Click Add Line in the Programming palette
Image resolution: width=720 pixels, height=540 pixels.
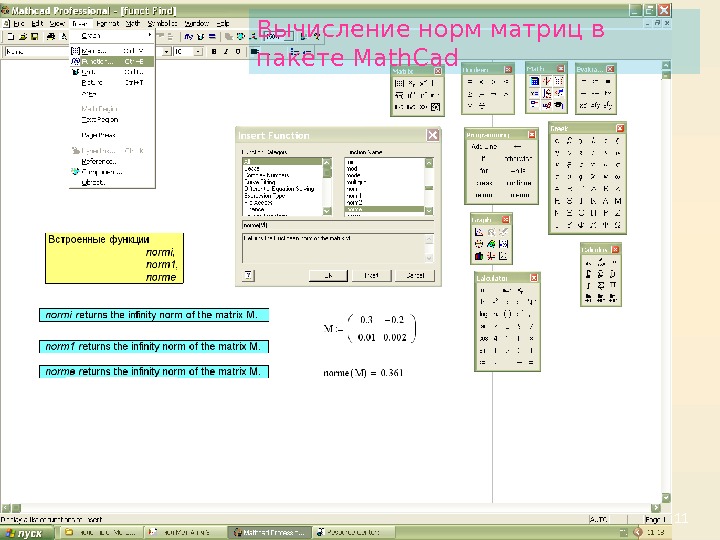(x=484, y=146)
